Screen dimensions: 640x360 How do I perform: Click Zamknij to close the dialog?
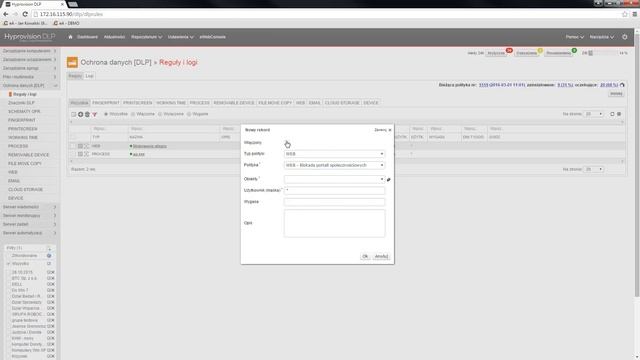click(x=382, y=130)
